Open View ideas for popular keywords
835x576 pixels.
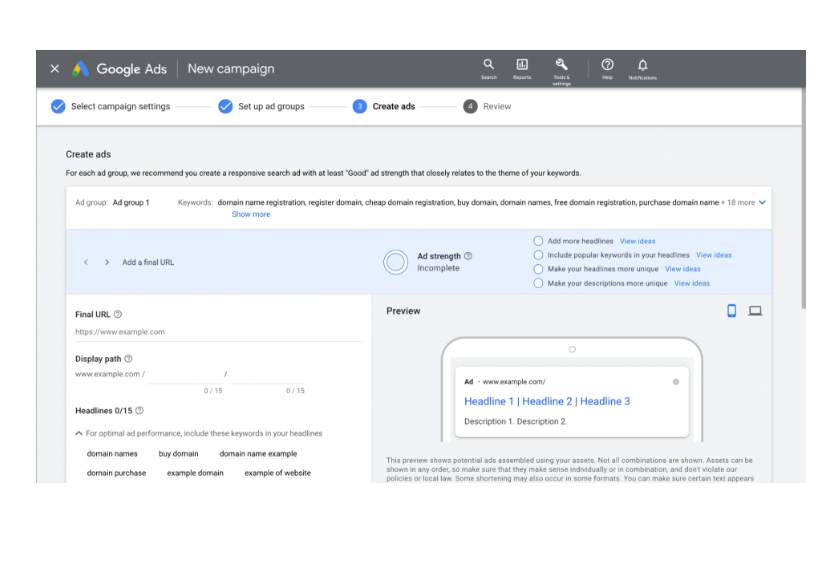pyautogui.click(x=714, y=255)
